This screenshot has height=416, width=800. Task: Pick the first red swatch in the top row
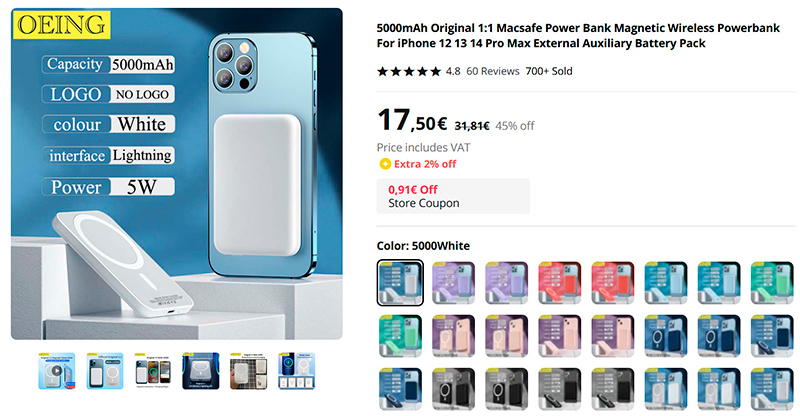point(559,283)
